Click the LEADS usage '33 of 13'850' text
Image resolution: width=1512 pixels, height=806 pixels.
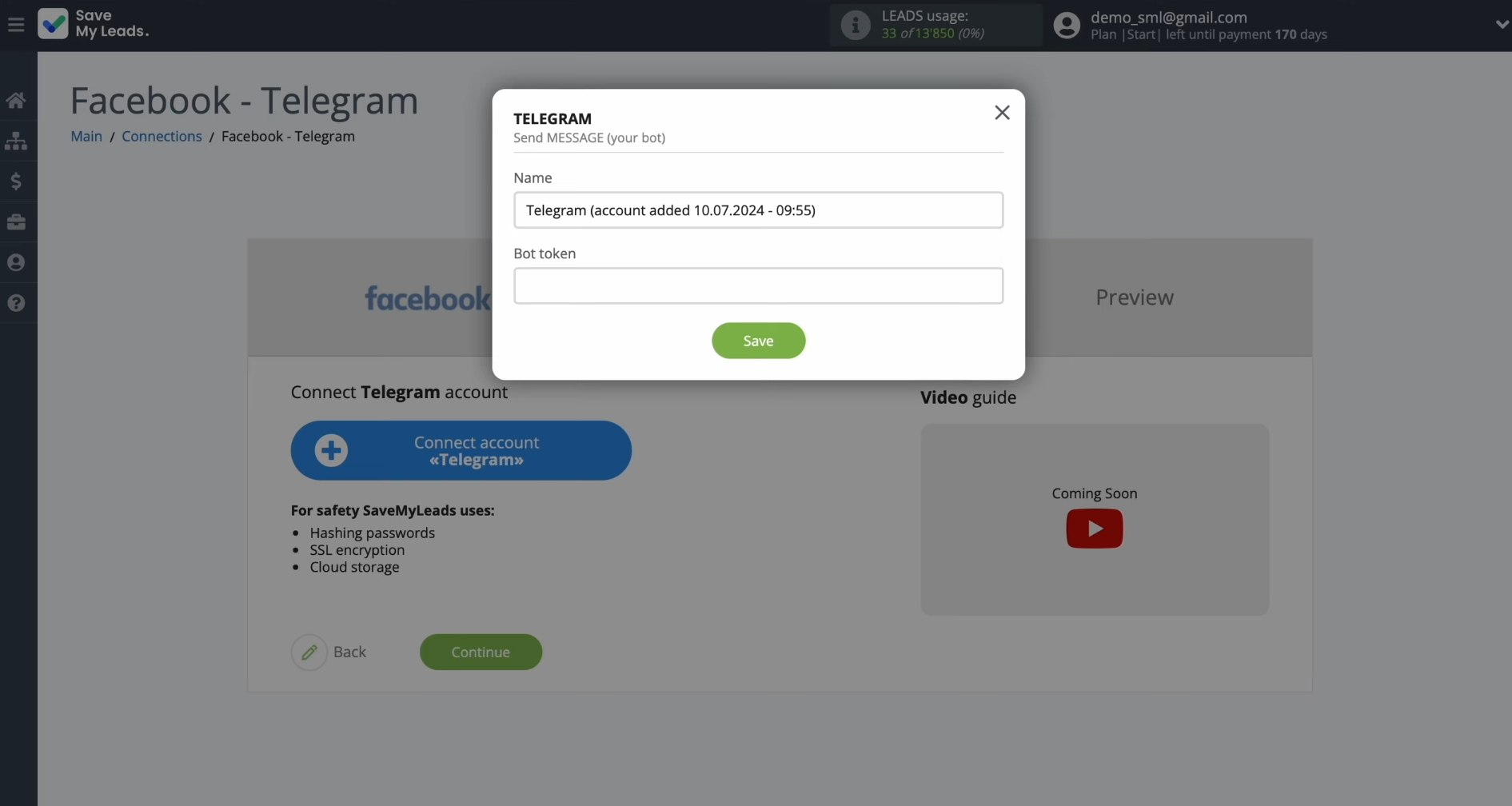pyautogui.click(x=932, y=34)
